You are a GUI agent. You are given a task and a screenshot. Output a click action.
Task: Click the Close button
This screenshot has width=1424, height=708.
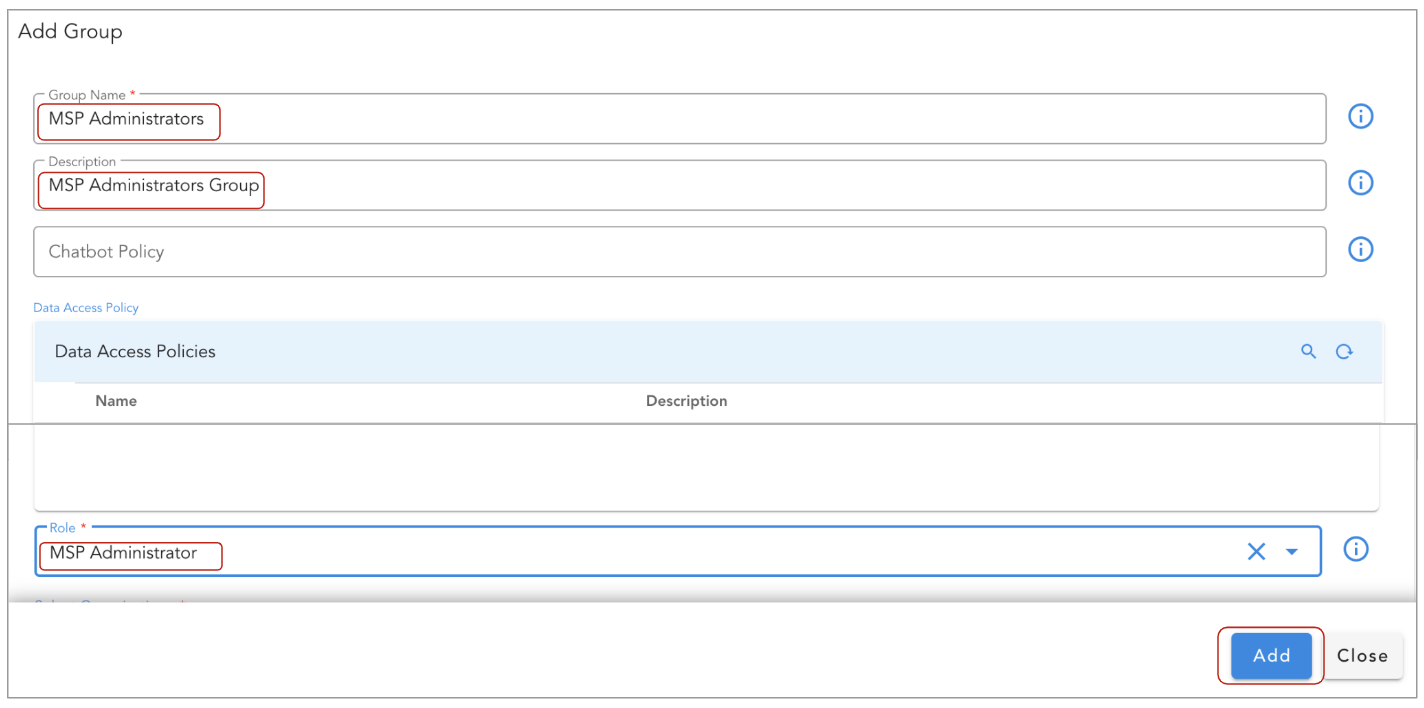(1362, 656)
